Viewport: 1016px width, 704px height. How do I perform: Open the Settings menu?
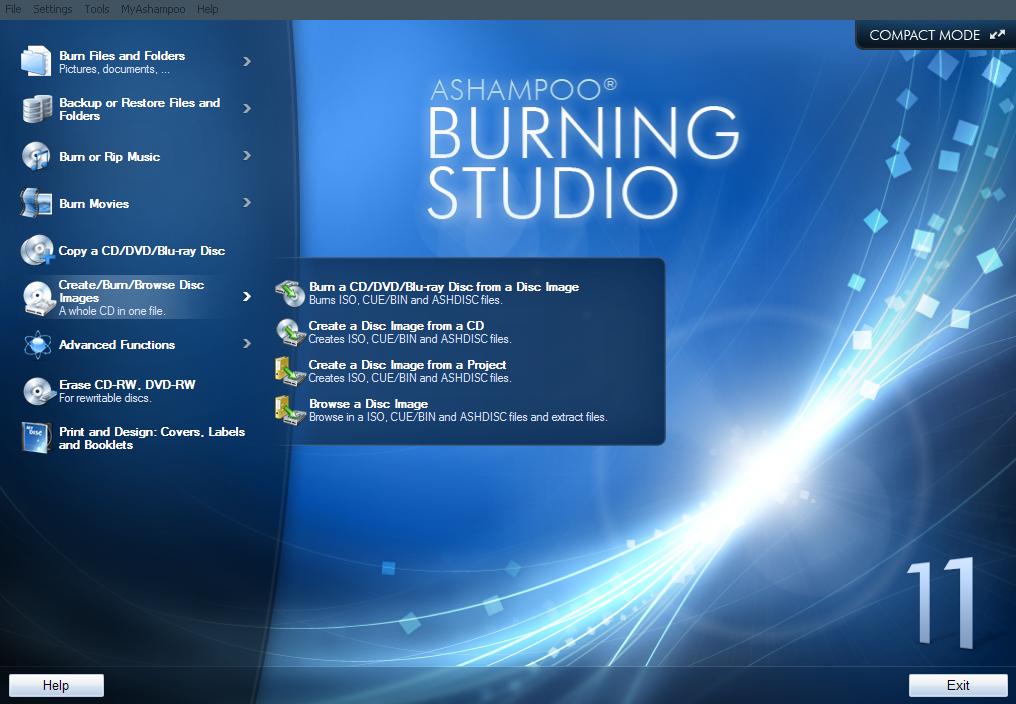[x=52, y=9]
